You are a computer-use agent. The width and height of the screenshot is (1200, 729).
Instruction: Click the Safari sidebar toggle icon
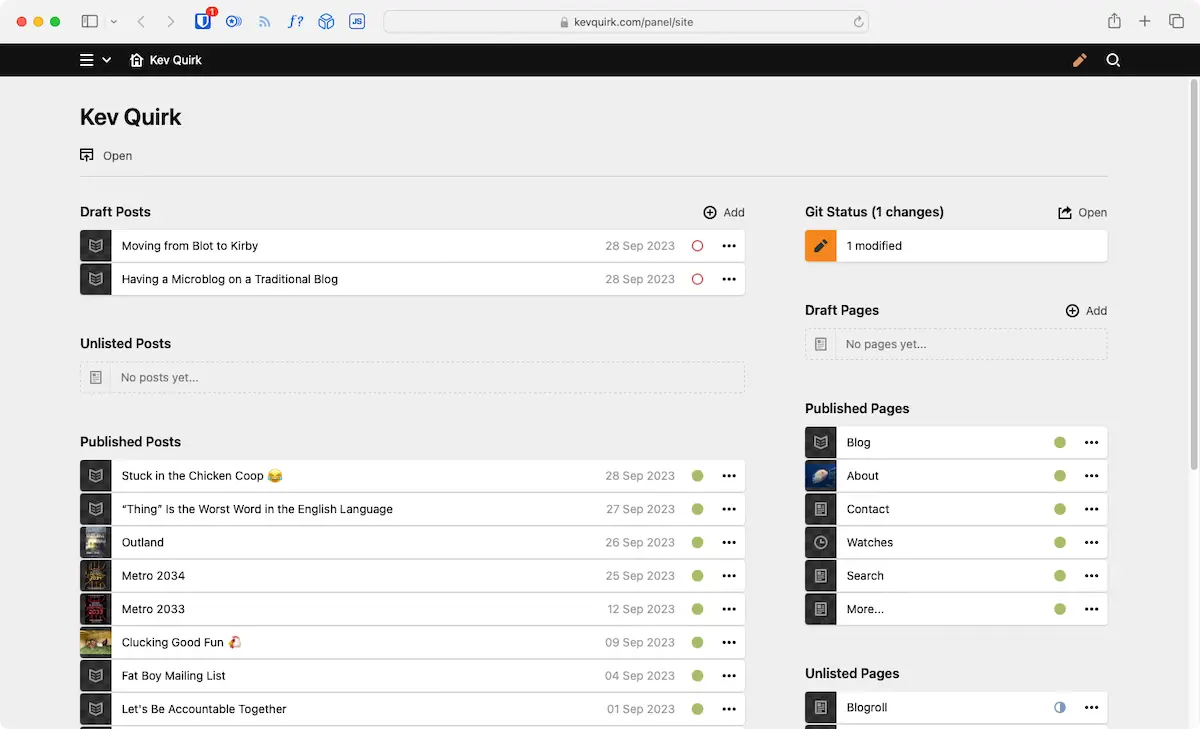pyautogui.click(x=90, y=21)
